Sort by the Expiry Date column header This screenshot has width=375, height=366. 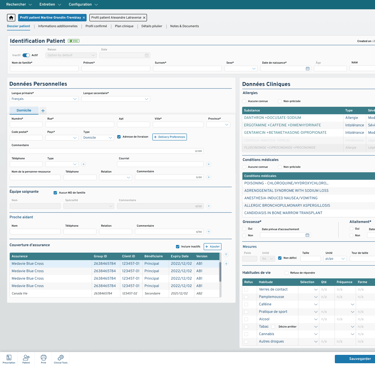coord(180,256)
